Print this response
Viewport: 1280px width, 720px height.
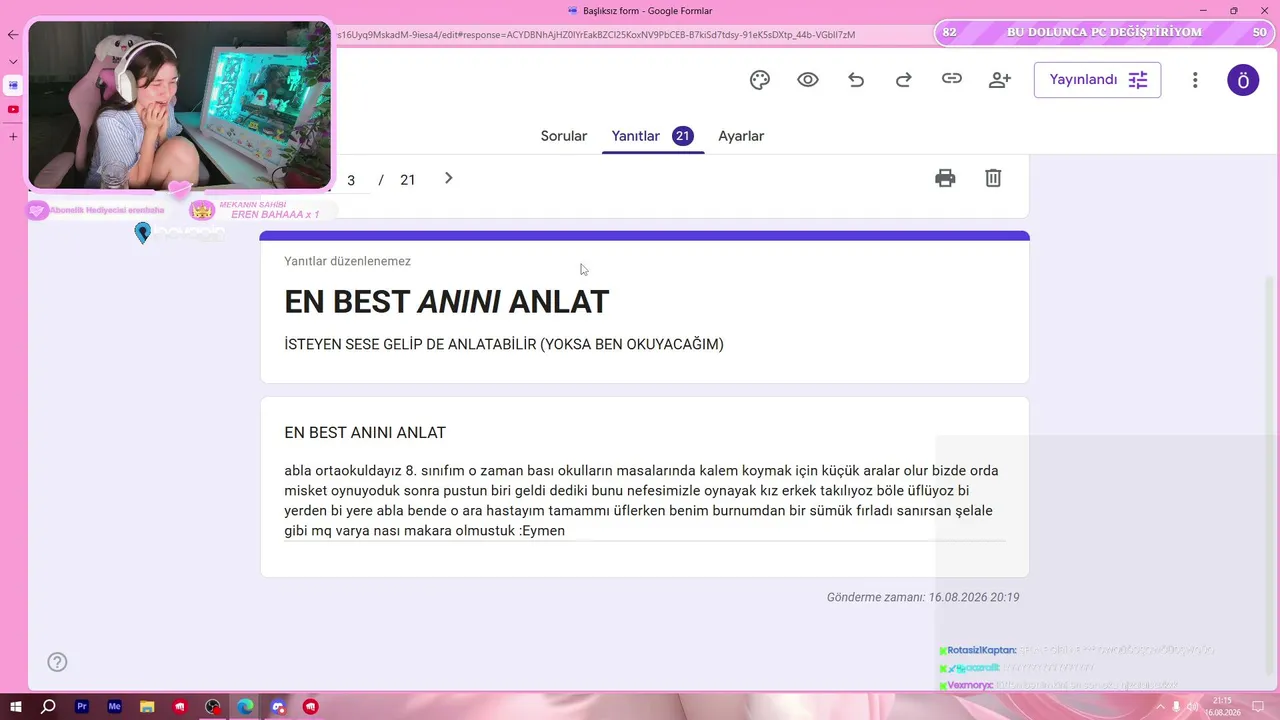click(x=945, y=178)
